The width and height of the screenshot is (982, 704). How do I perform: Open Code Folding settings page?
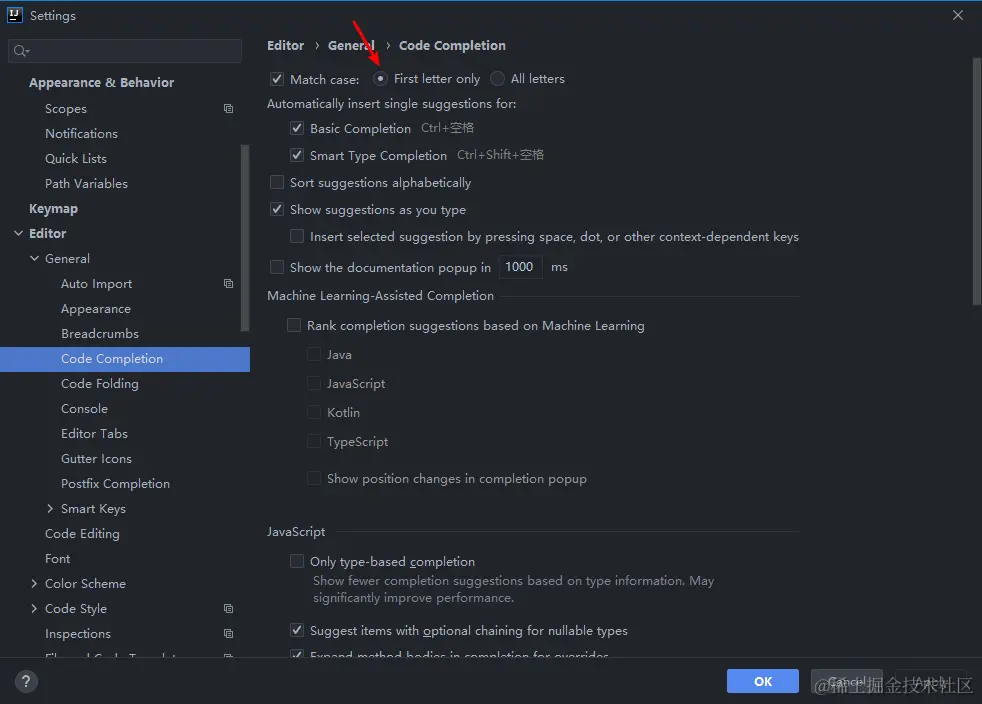(100, 383)
